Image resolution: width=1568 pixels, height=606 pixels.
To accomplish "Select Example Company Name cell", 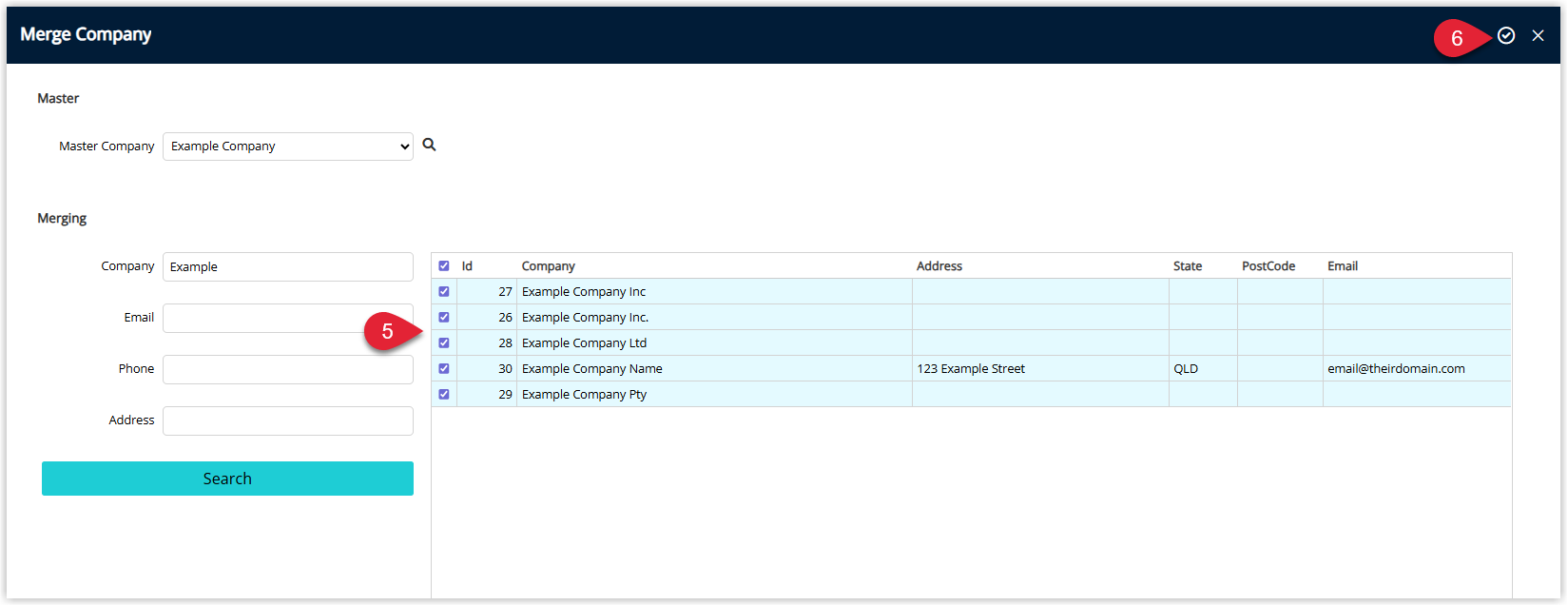I will (714, 369).
